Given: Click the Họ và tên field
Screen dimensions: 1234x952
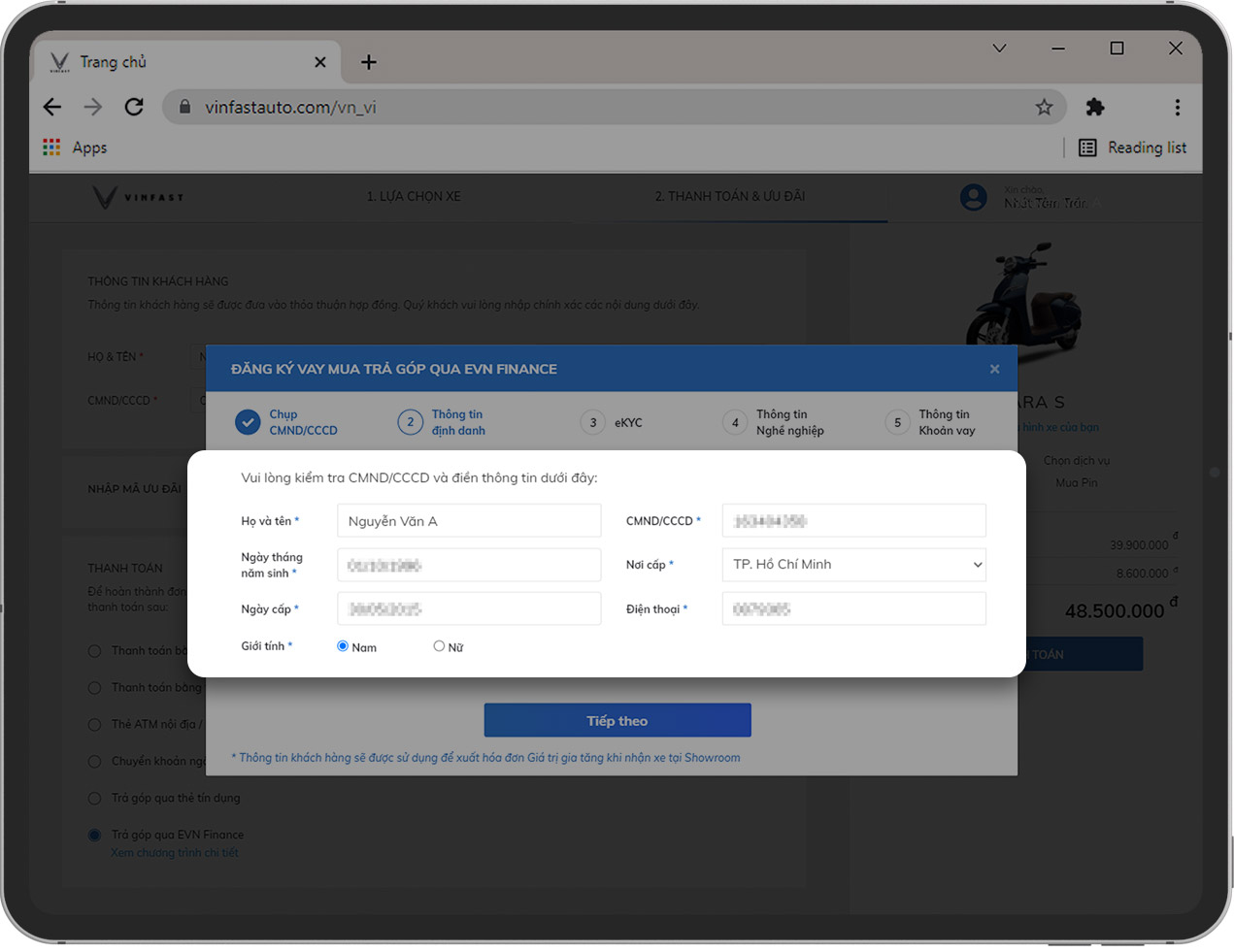Looking at the screenshot, I should tap(469, 521).
